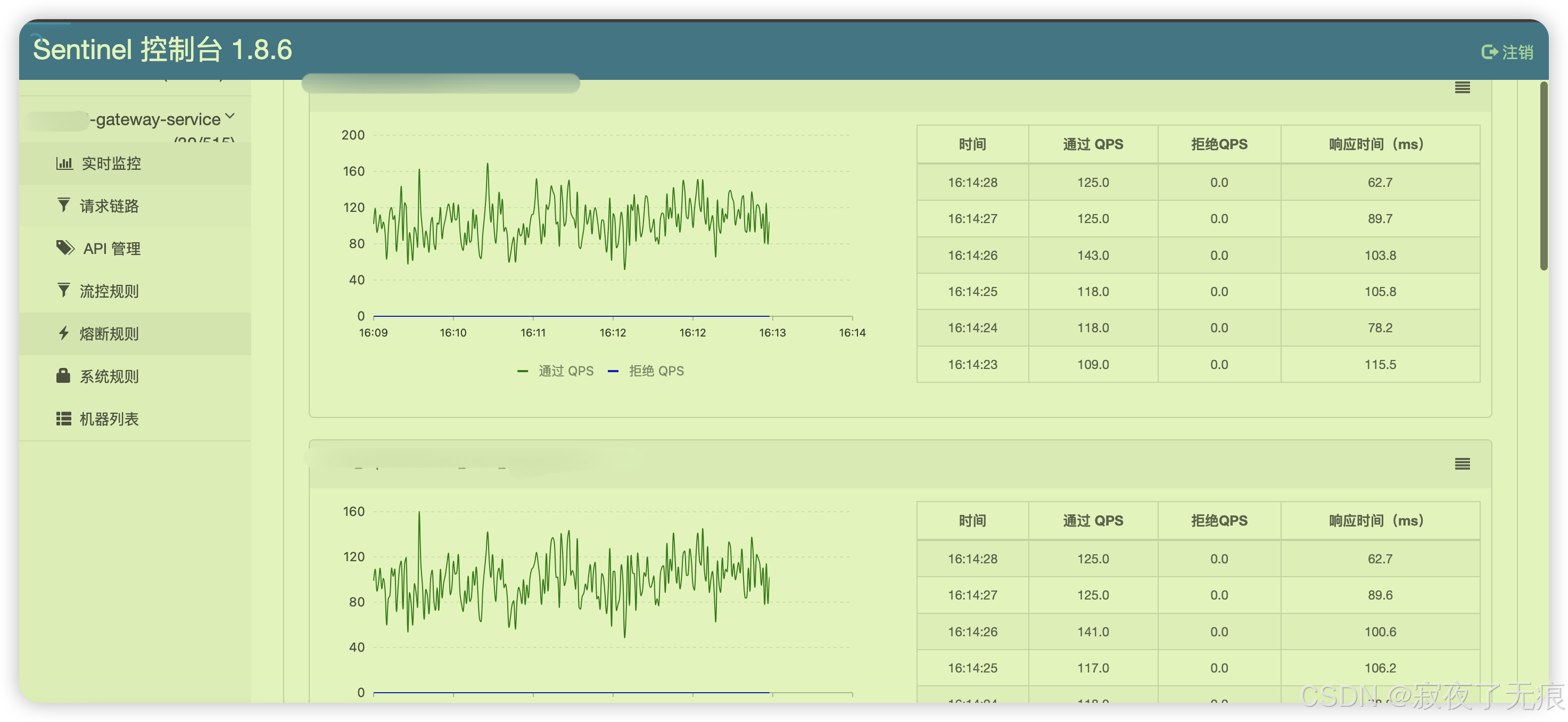Click the filter icon beside 请求链路
1568x722 pixels.
click(63, 205)
